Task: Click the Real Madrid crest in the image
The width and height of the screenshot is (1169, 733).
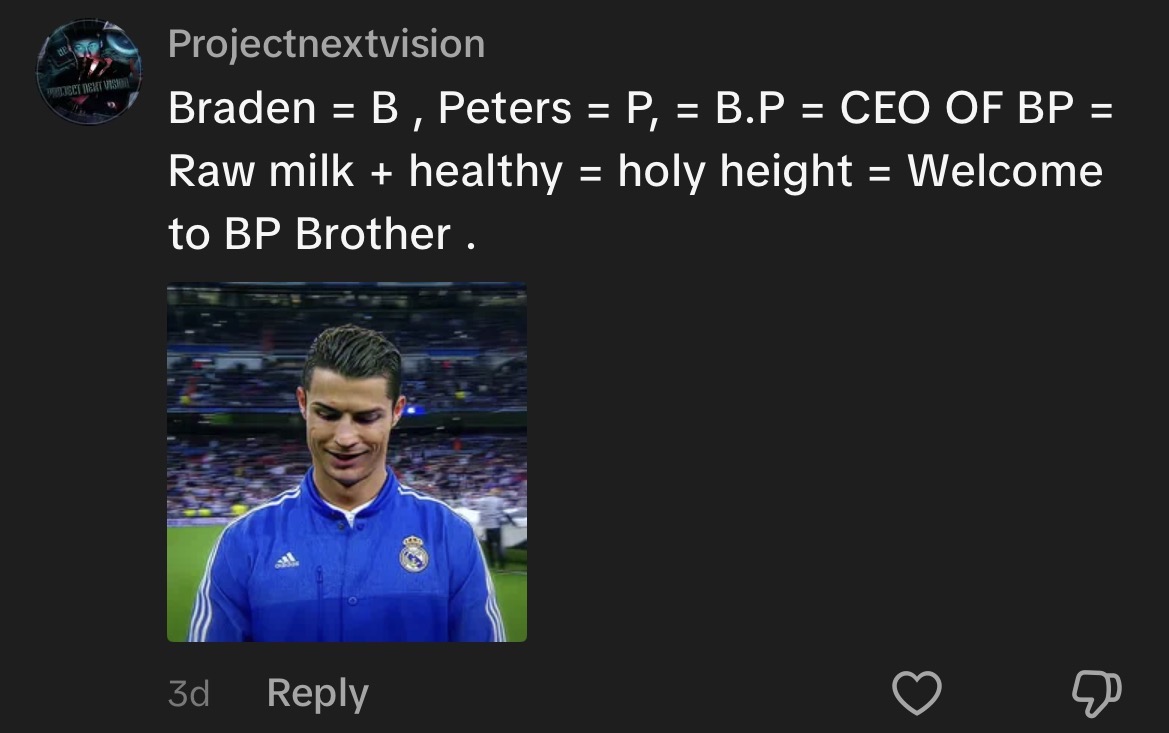Action: click(414, 554)
